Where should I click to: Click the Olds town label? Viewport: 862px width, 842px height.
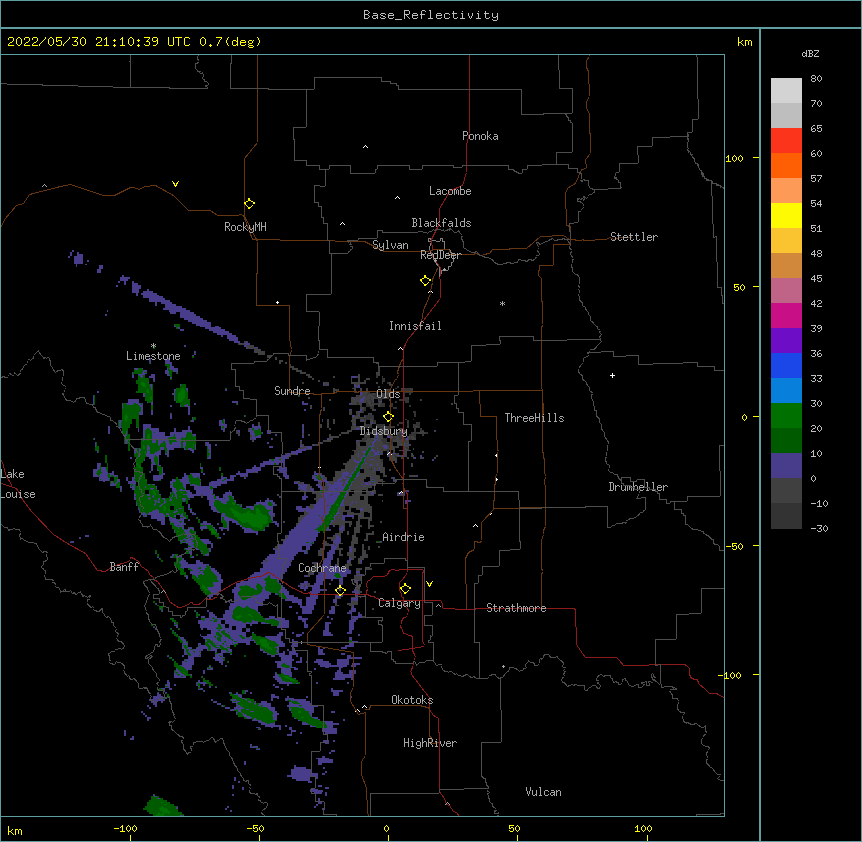pos(388,394)
